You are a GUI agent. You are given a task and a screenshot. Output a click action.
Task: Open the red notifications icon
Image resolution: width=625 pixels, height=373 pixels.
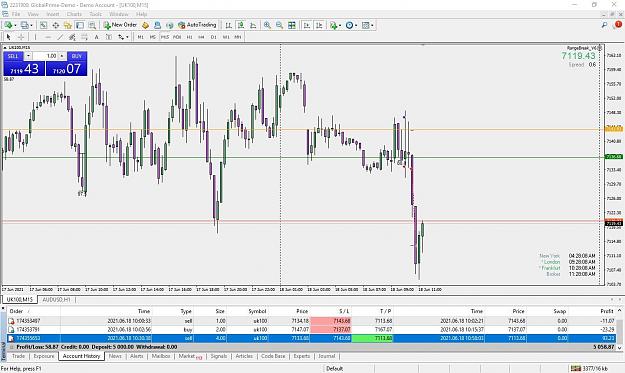pos(617,25)
